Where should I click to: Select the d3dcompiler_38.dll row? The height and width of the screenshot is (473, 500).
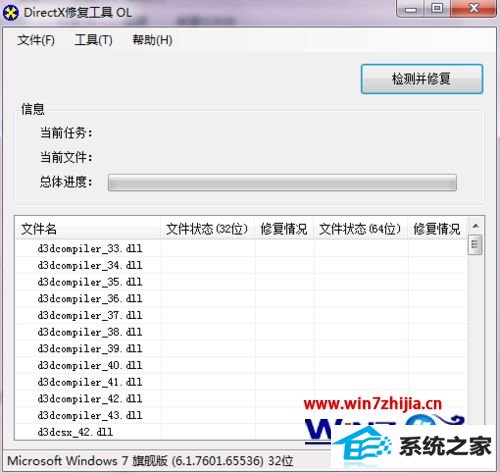tap(241, 332)
